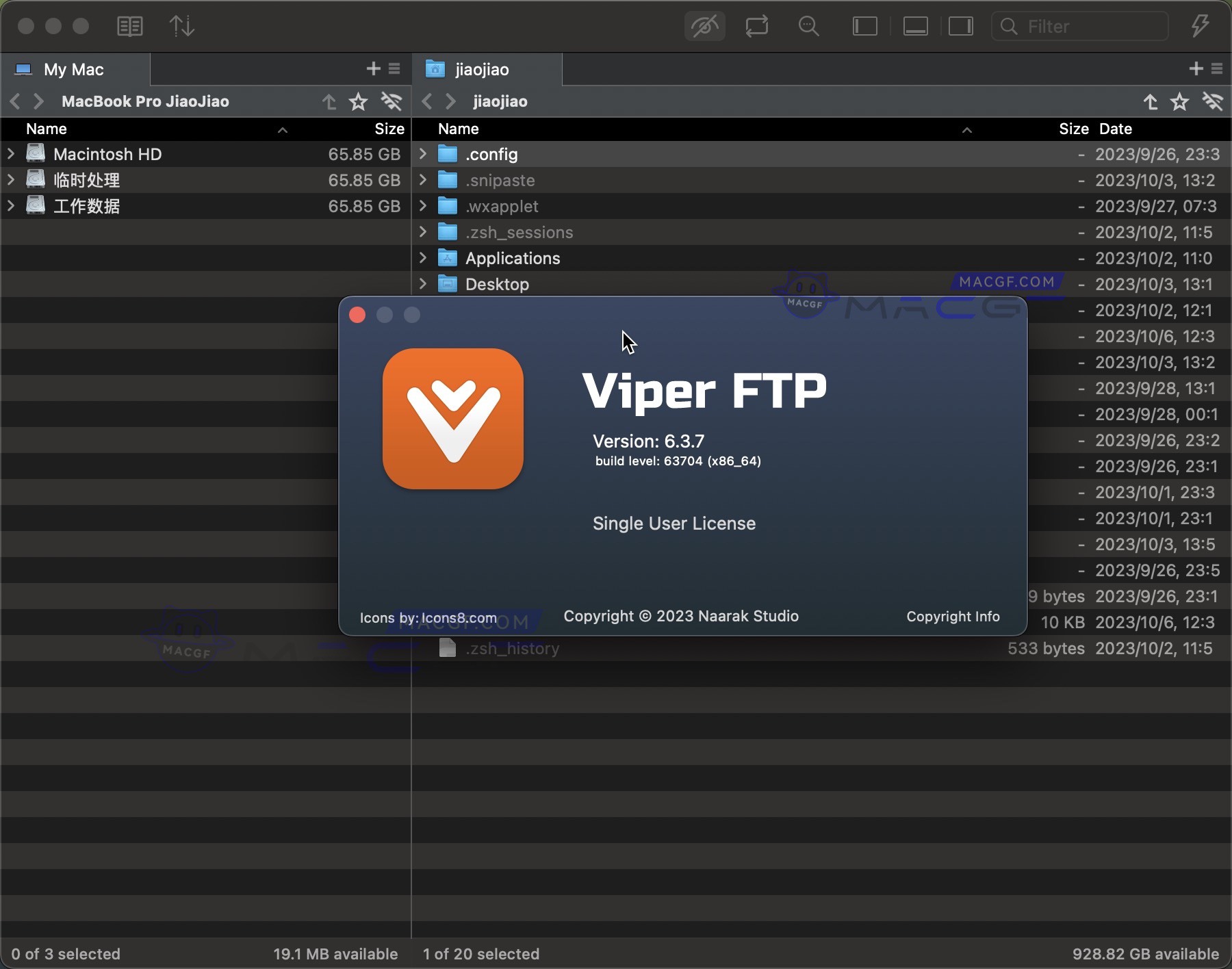The height and width of the screenshot is (969, 1232).
Task: Expand the Applications folder chevron
Action: click(x=422, y=258)
